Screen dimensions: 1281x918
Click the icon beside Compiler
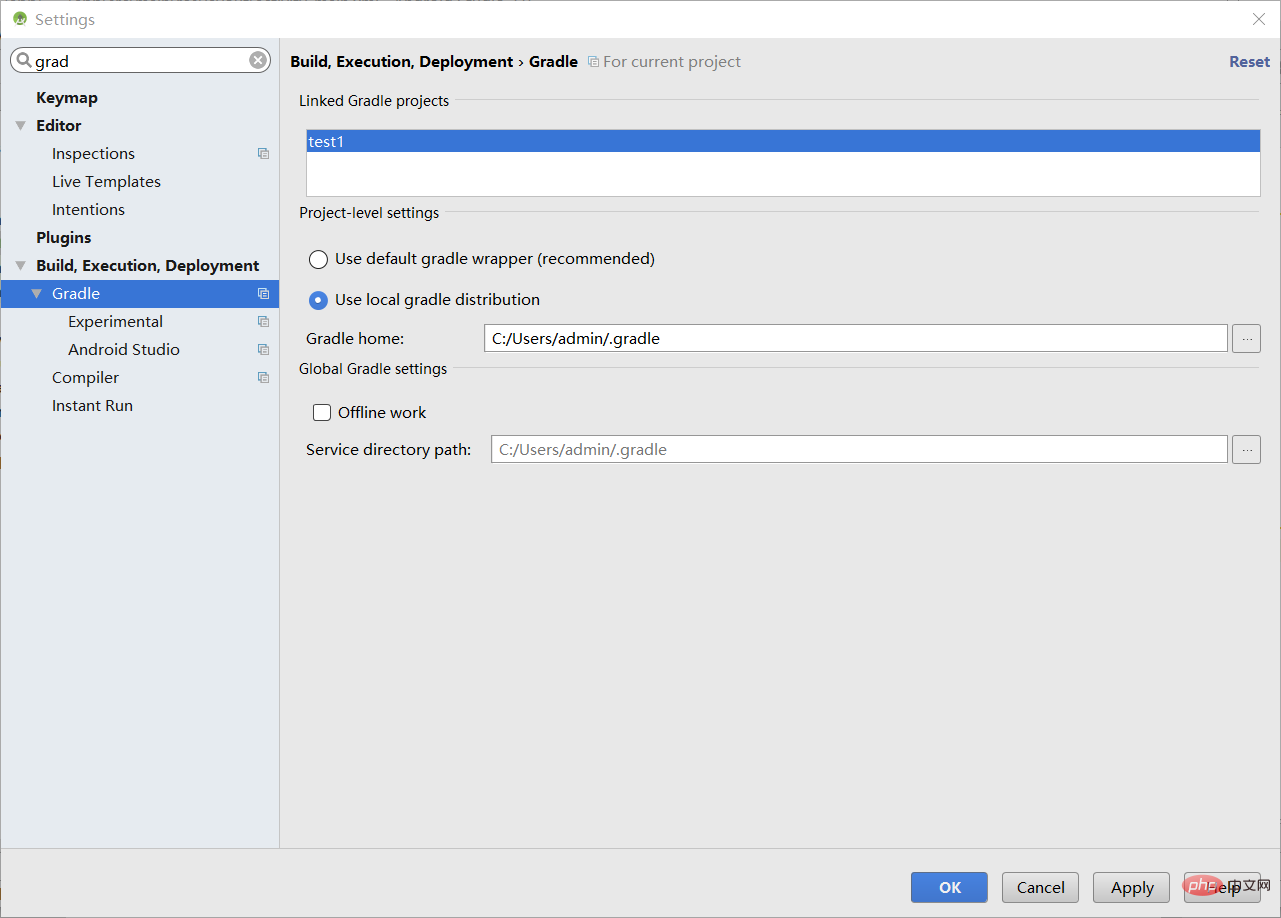pos(263,377)
